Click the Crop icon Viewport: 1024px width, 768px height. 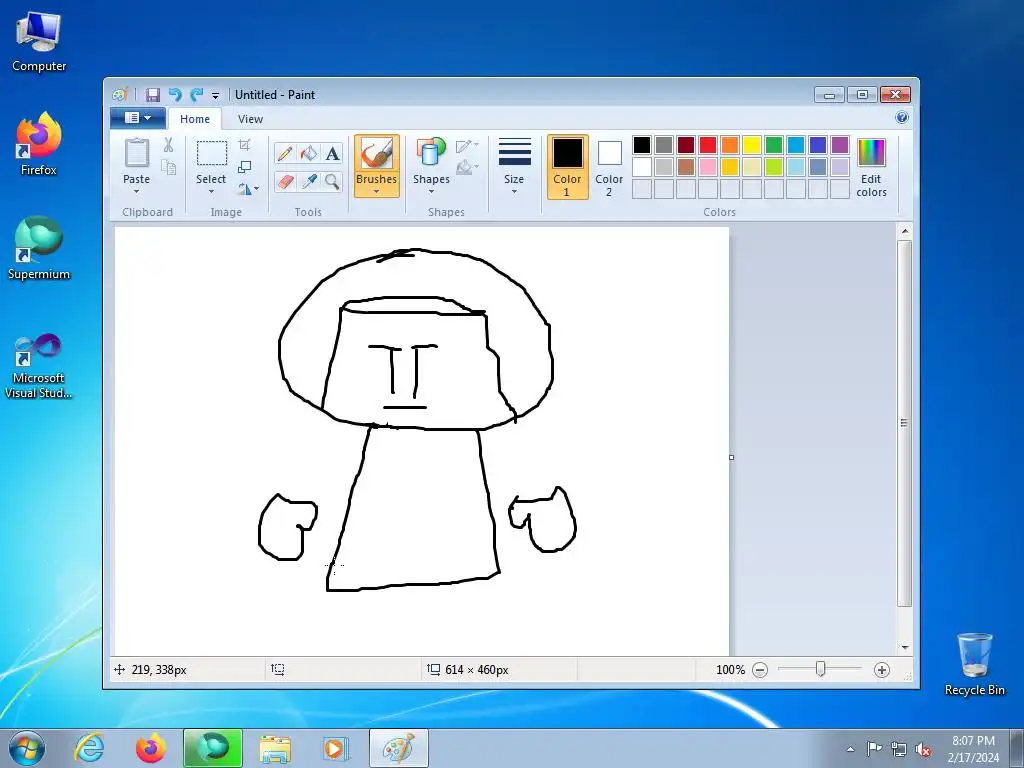coord(244,144)
